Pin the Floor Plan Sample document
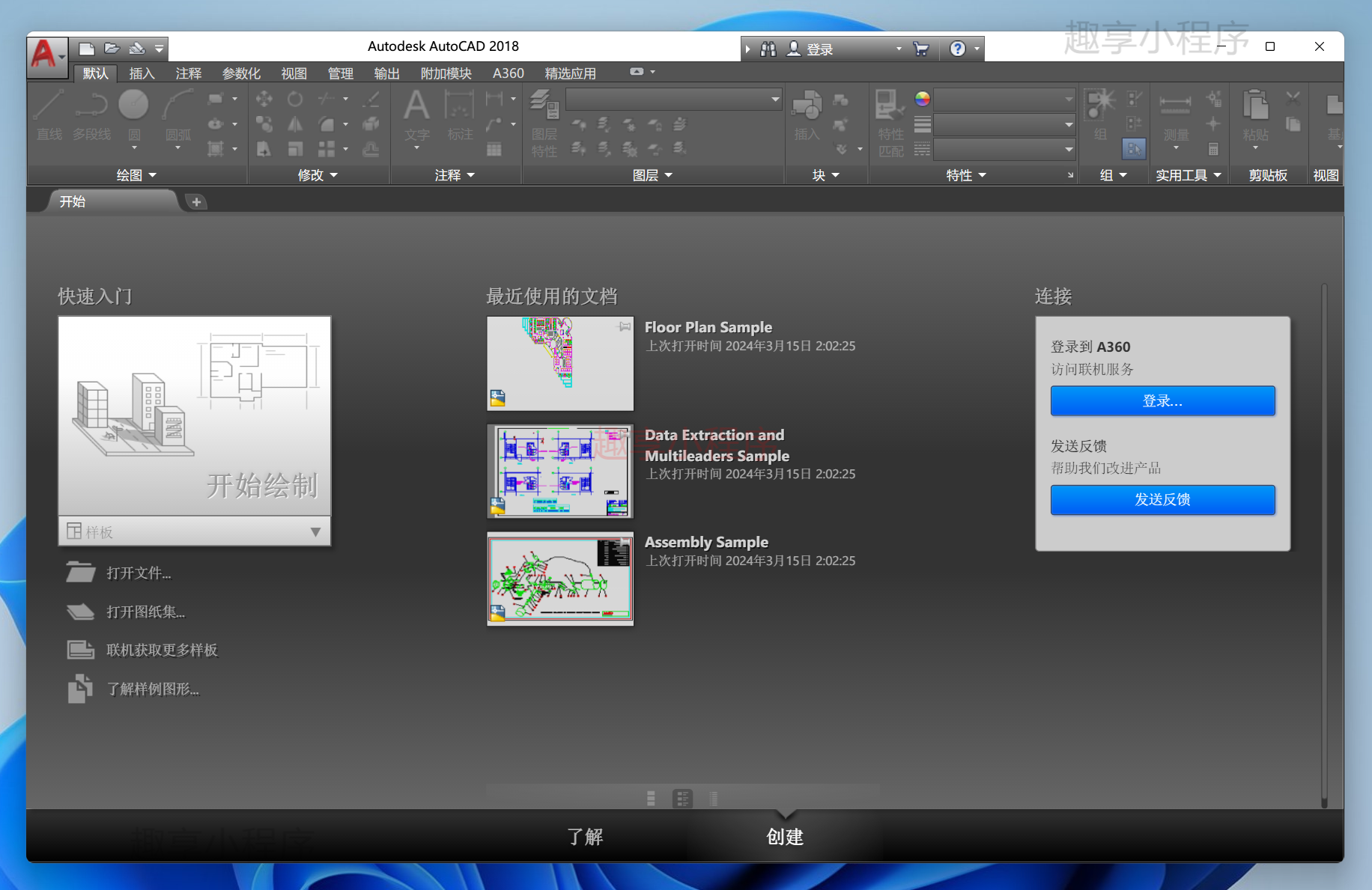 (624, 326)
